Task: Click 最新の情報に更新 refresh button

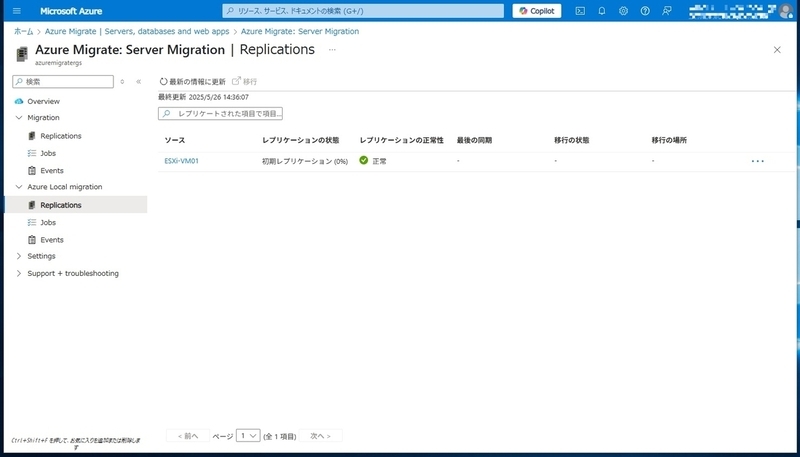Action: point(192,82)
